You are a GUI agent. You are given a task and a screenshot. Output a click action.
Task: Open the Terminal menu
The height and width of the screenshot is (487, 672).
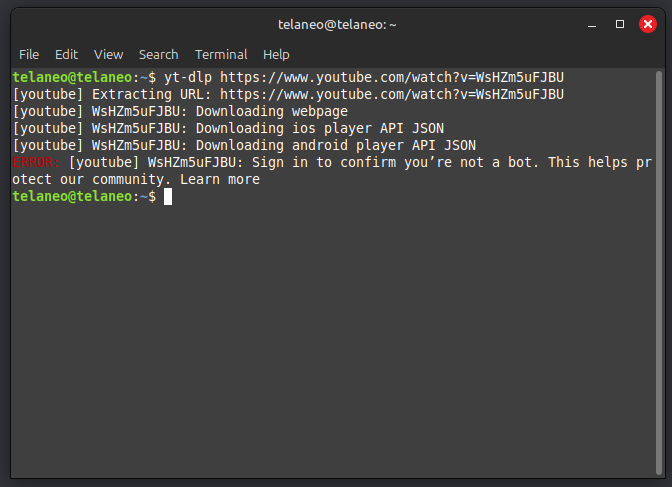point(221,54)
